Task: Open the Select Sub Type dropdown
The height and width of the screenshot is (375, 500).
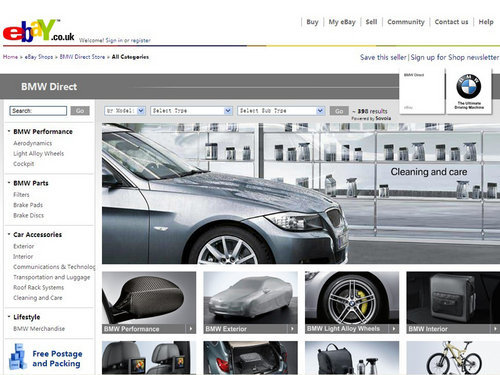Action: pyautogui.click(x=281, y=111)
